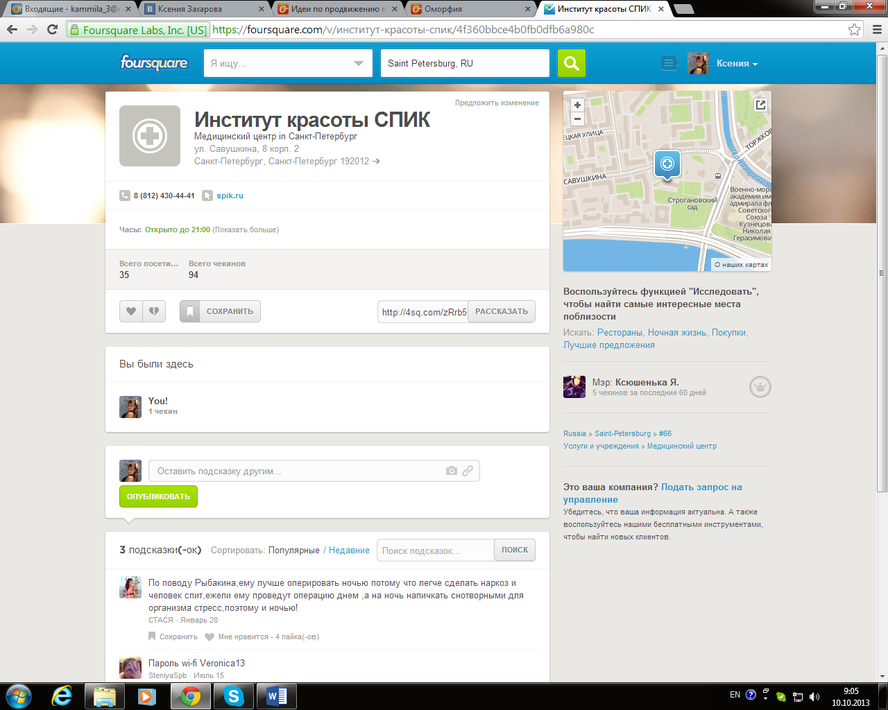Click the 'Рассказать' share button

501,311
